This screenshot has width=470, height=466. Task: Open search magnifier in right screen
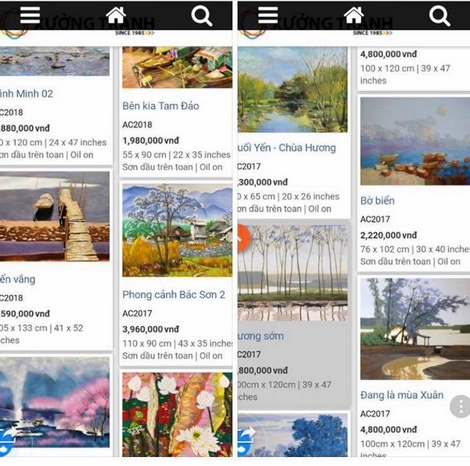pyautogui.click(x=440, y=16)
